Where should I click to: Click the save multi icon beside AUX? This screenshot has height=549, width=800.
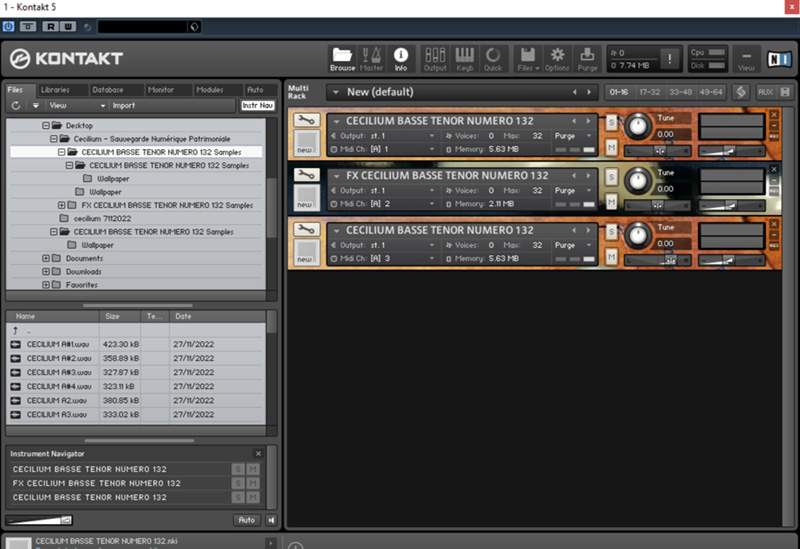click(785, 92)
